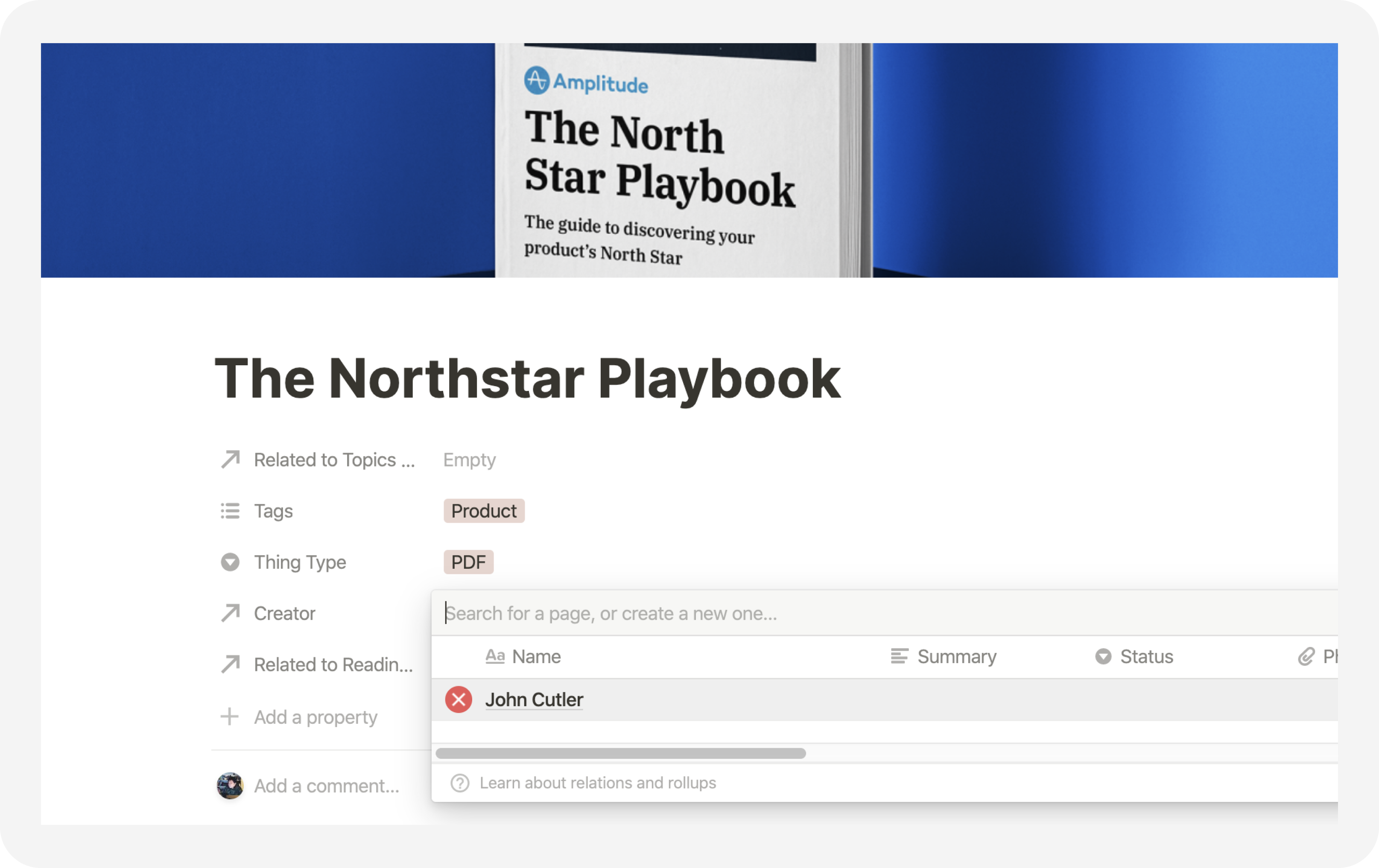Open the John Cutler page link
Screen dimensions: 1379x868
click(x=534, y=699)
